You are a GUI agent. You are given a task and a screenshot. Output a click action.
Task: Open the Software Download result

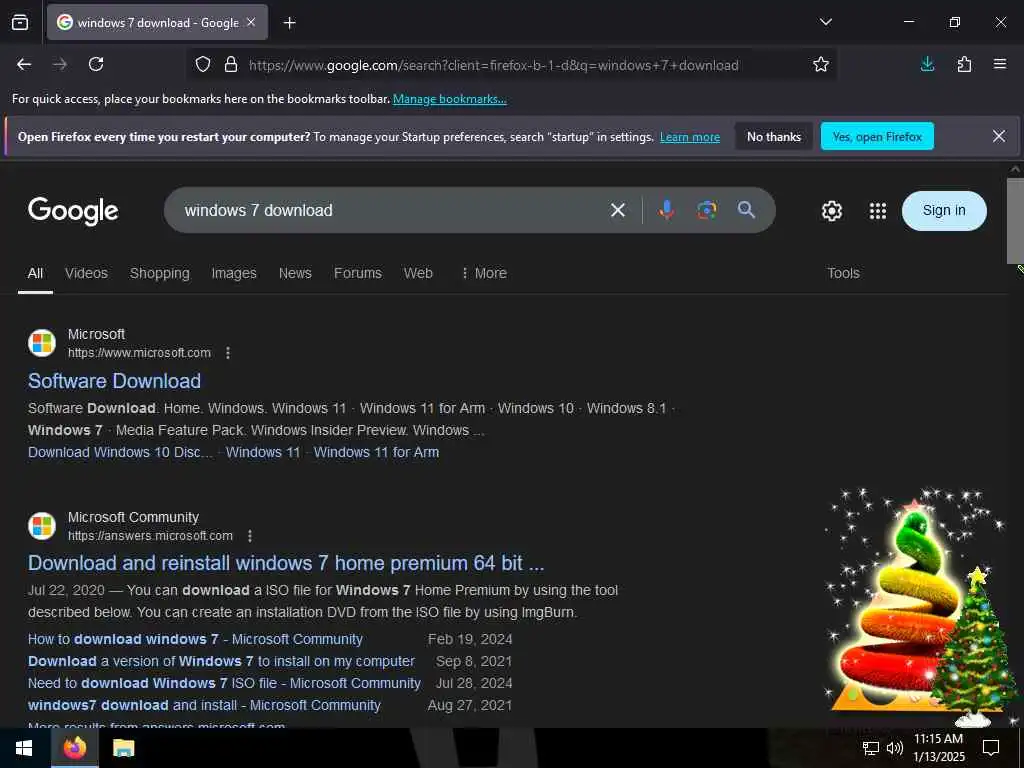(114, 381)
